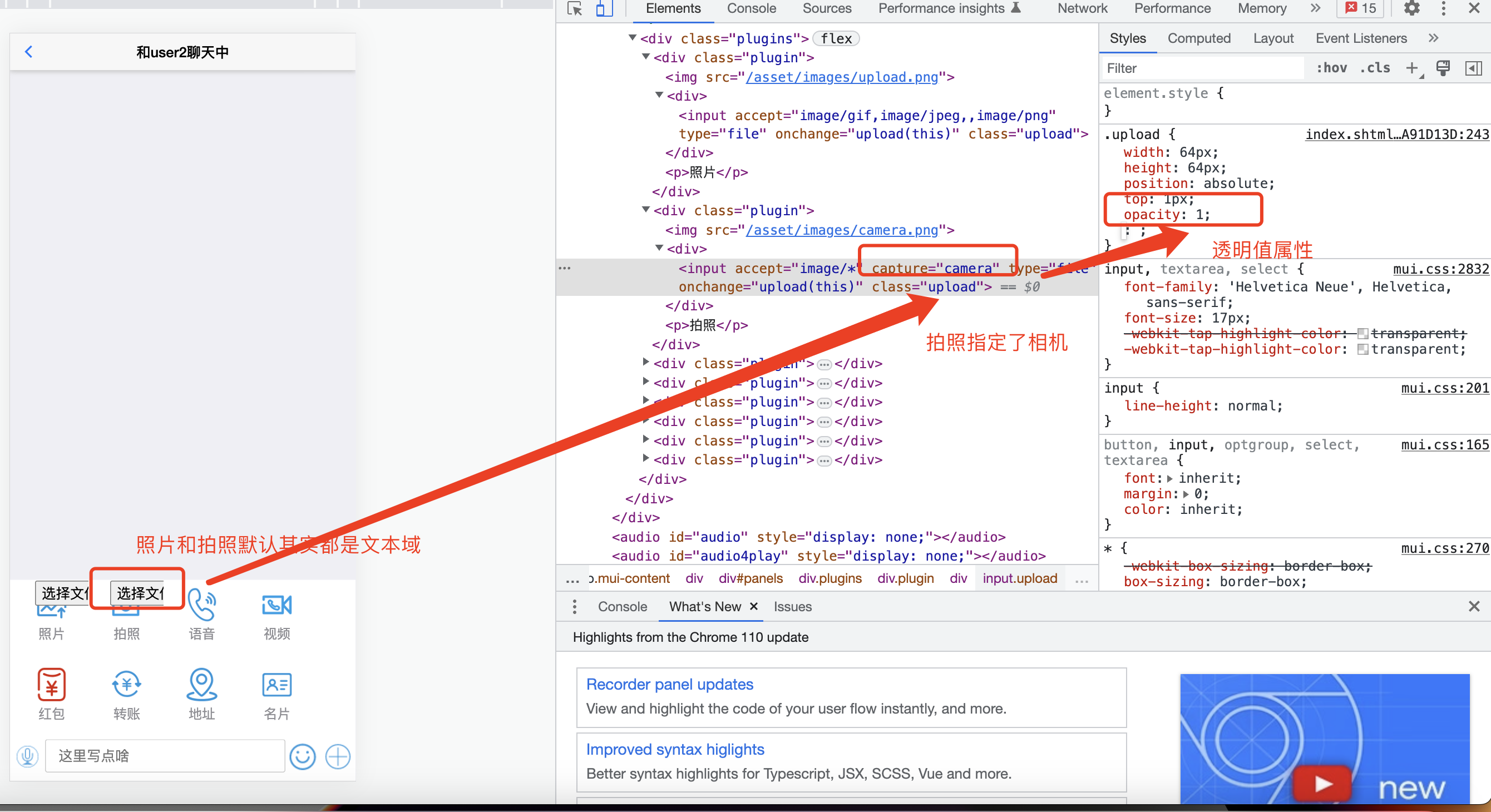Click the flex badge on plugins div

point(836,38)
